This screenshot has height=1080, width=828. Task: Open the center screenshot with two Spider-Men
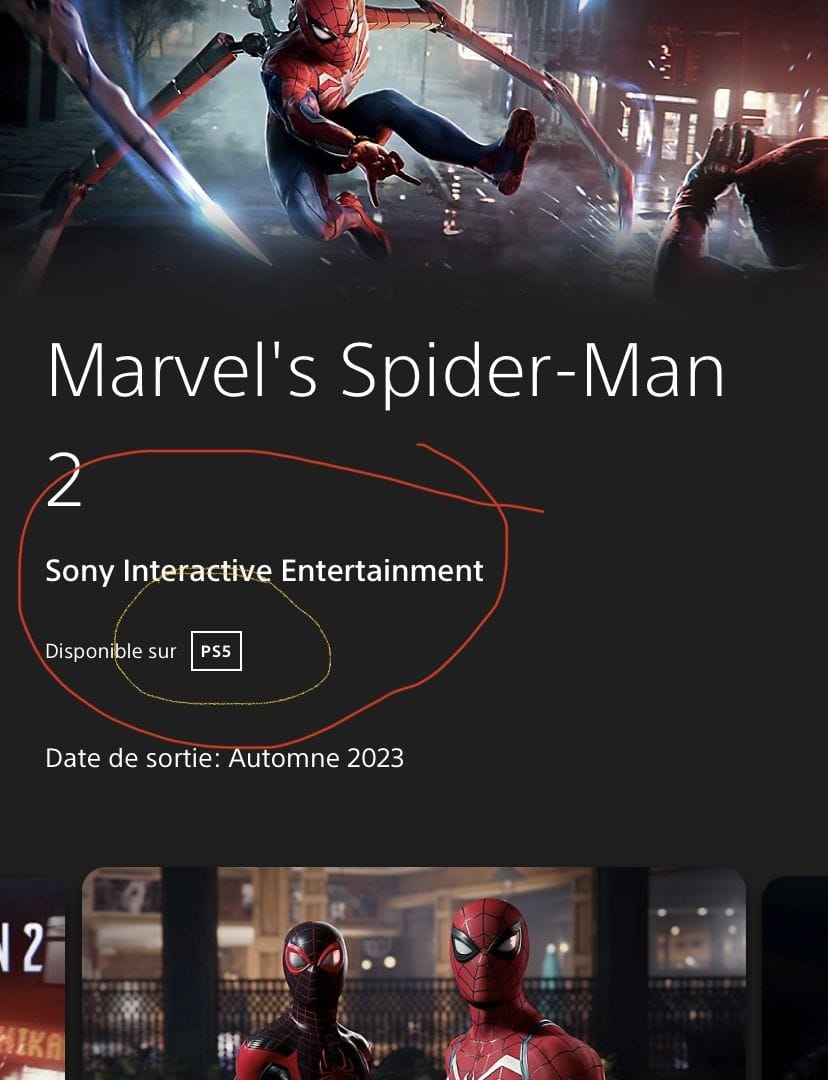(414, 973)
